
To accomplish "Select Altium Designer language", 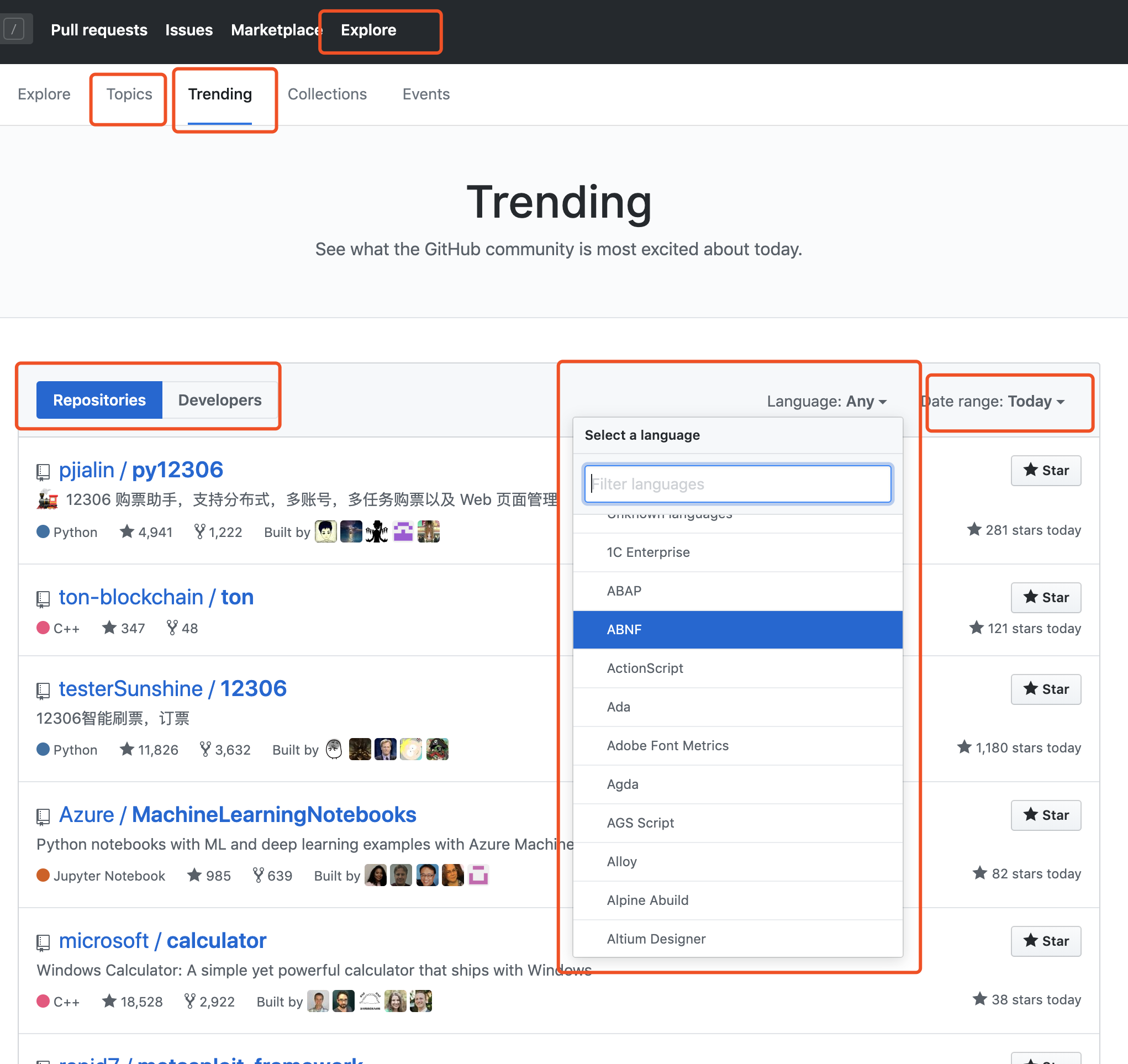I will pyautogui.click(x=737, y=939).
